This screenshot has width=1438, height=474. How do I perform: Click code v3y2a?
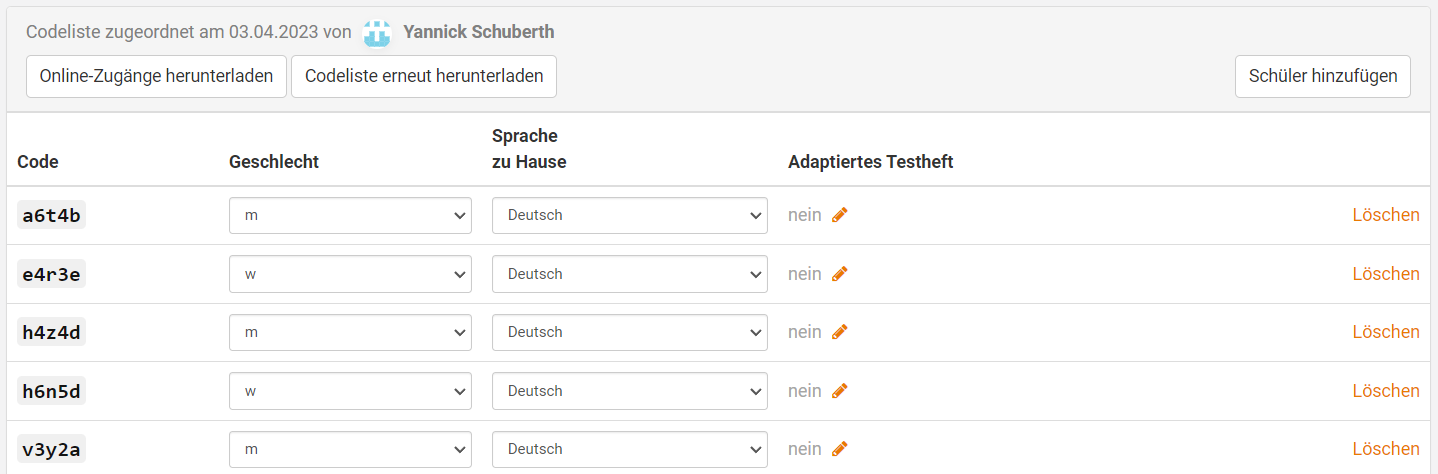(x=51, y=449)
